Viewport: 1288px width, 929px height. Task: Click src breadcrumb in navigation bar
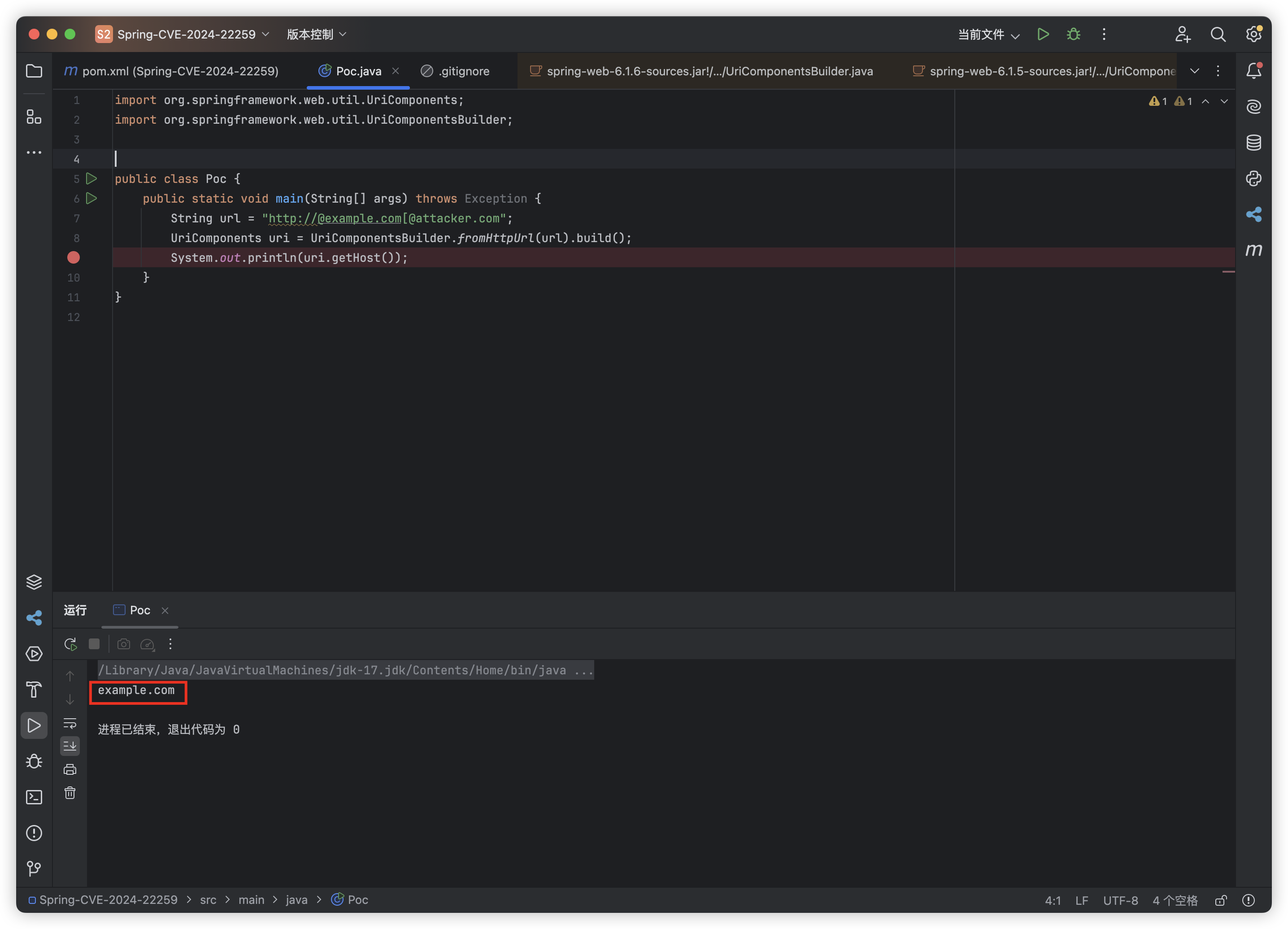click(208, 901)
